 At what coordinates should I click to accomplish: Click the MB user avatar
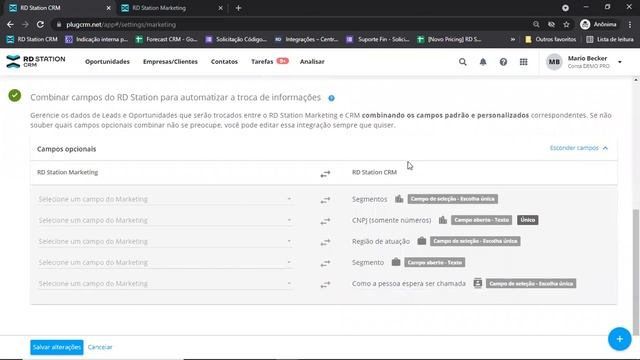(x=554, y=62)
